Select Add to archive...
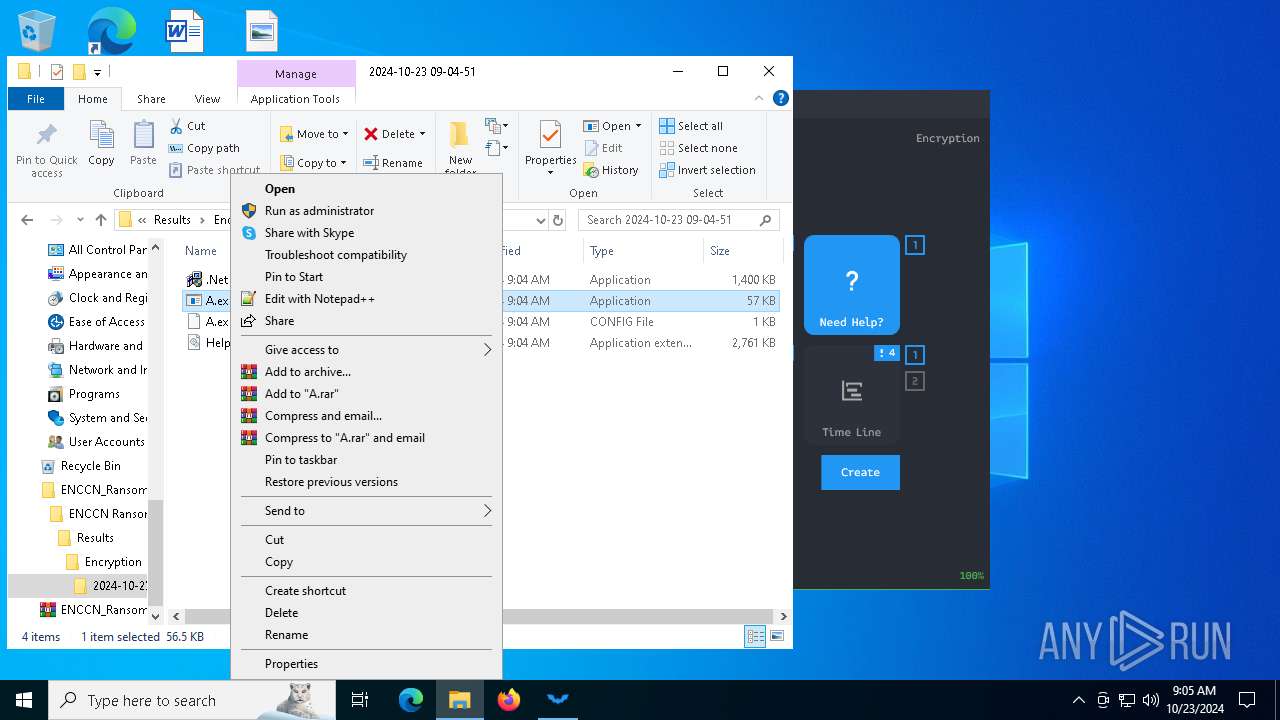1280x720 pixels. 366,372
